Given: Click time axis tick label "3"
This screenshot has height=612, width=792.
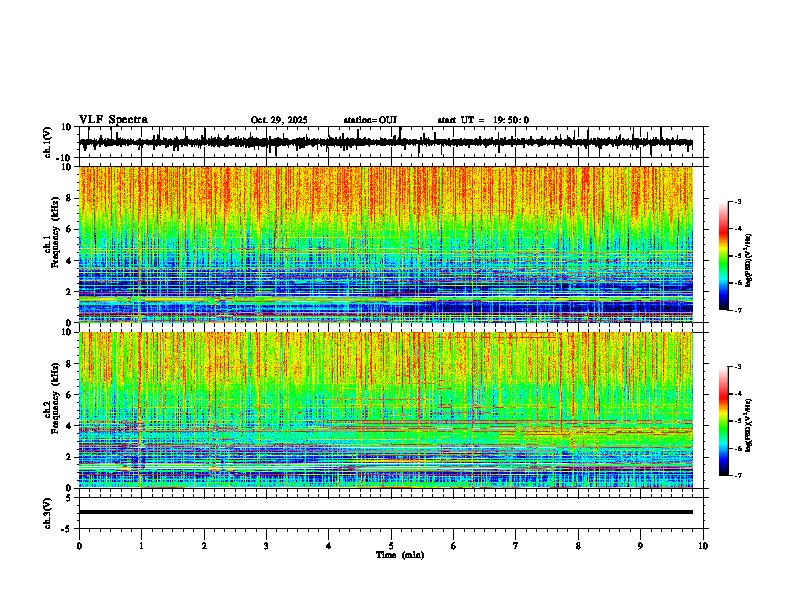Looking at the screenshot, I should pos(266,546).
